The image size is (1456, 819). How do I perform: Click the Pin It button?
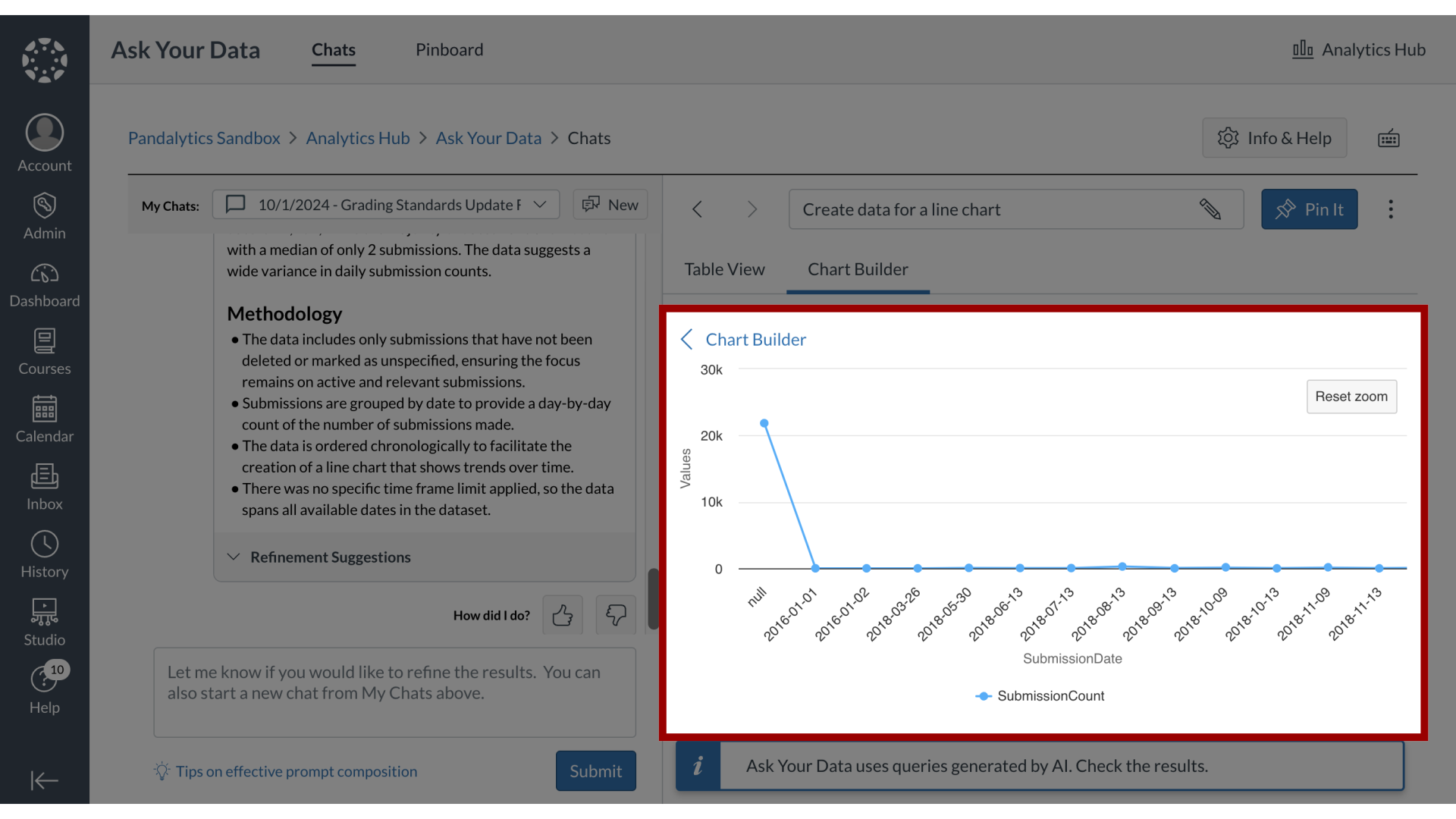(x=1309, y=209)
